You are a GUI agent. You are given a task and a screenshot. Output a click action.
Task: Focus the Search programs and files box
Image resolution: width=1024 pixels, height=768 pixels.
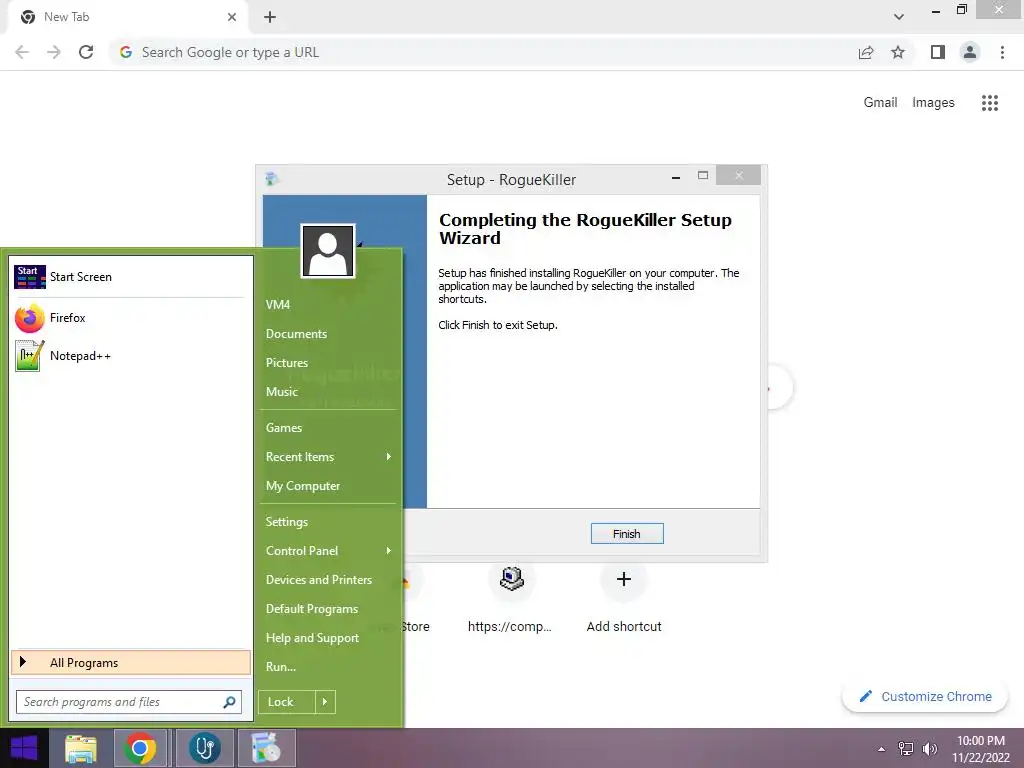click(129, 702)
